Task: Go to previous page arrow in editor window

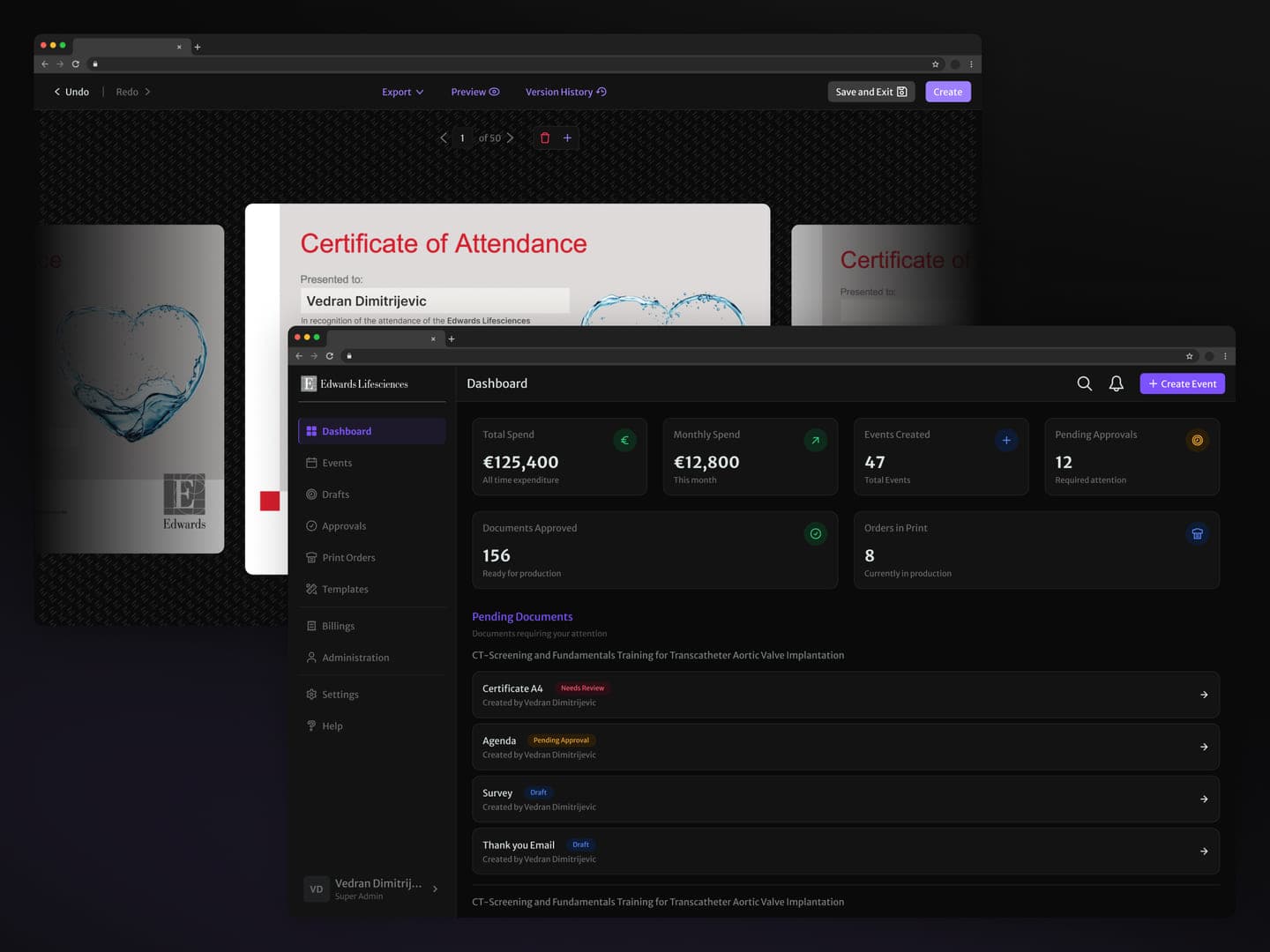Action: pos(444,138)
